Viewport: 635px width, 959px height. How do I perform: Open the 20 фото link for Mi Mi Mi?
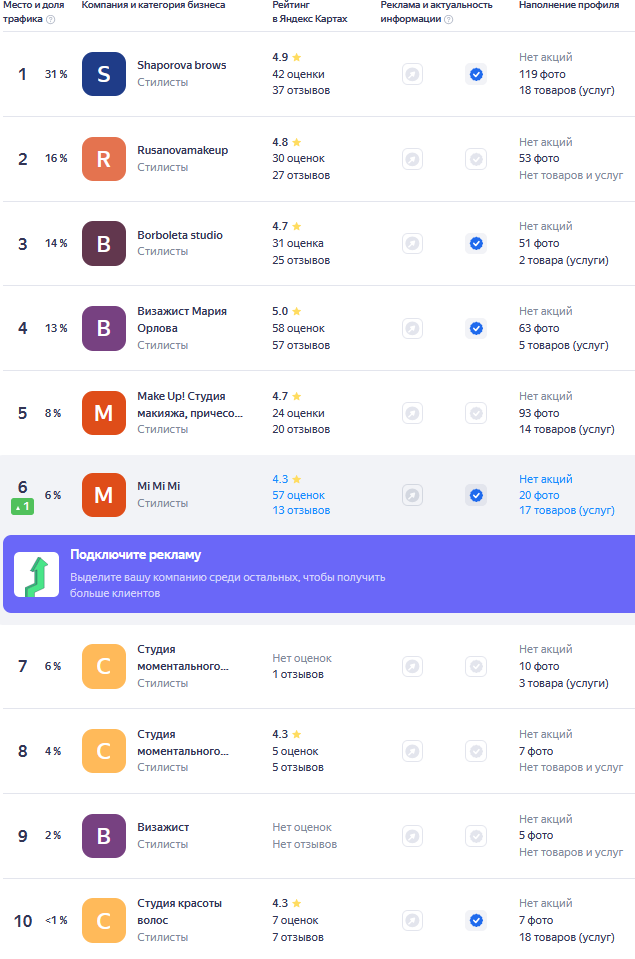click(x=539, y=495)
